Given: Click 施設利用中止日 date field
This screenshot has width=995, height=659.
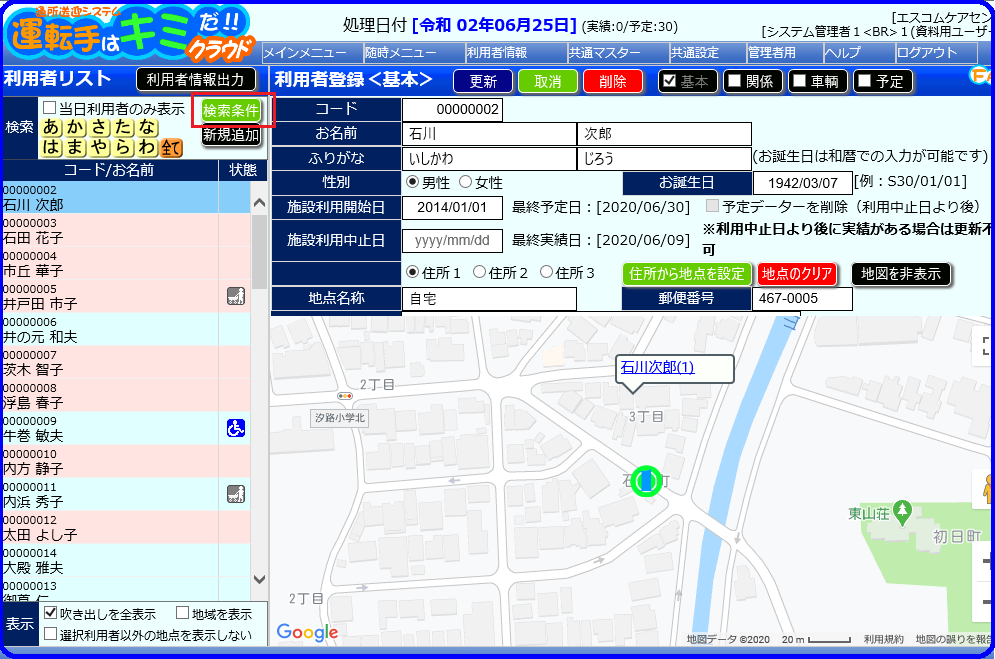Looking at the screenshot, I should [452, 240].
